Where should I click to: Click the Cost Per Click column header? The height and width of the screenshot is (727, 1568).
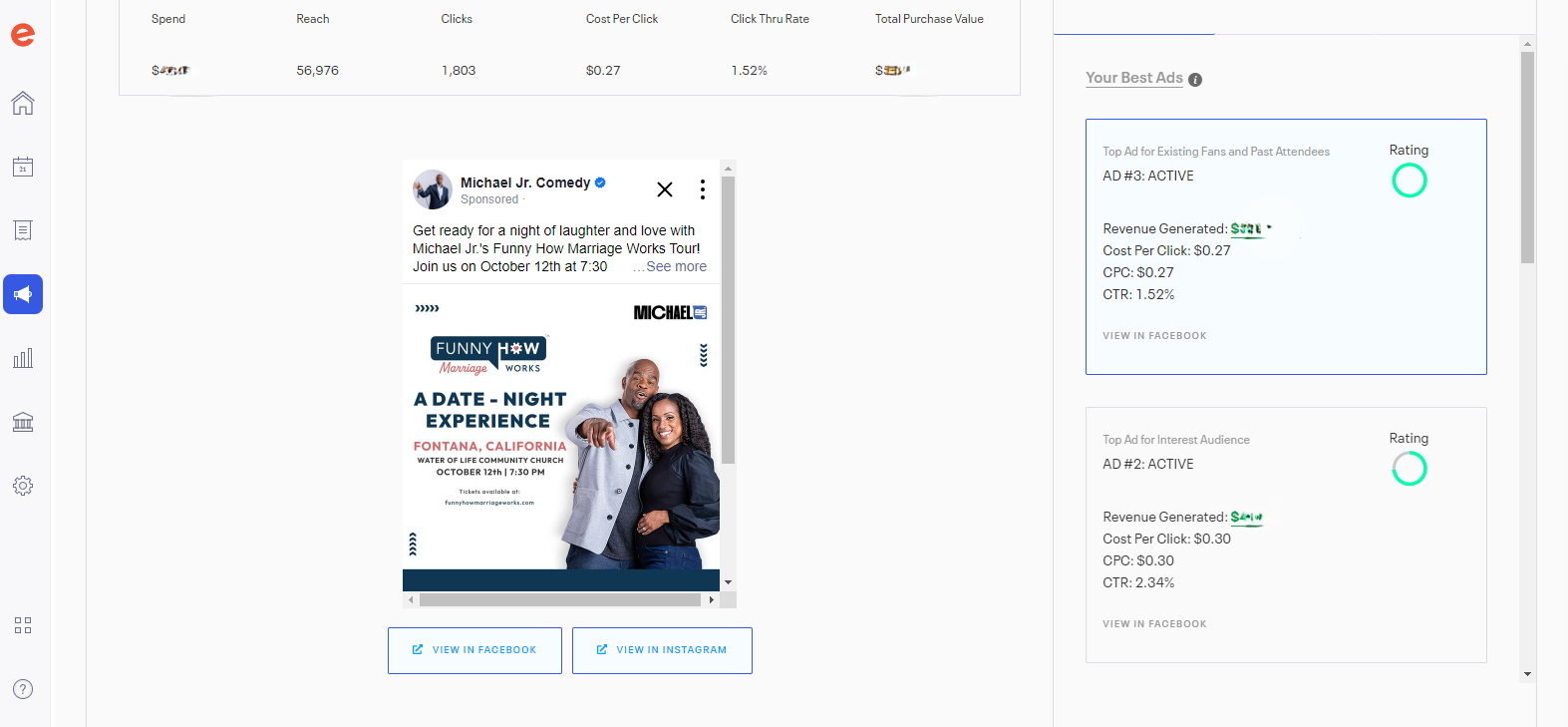pos(622,19)
